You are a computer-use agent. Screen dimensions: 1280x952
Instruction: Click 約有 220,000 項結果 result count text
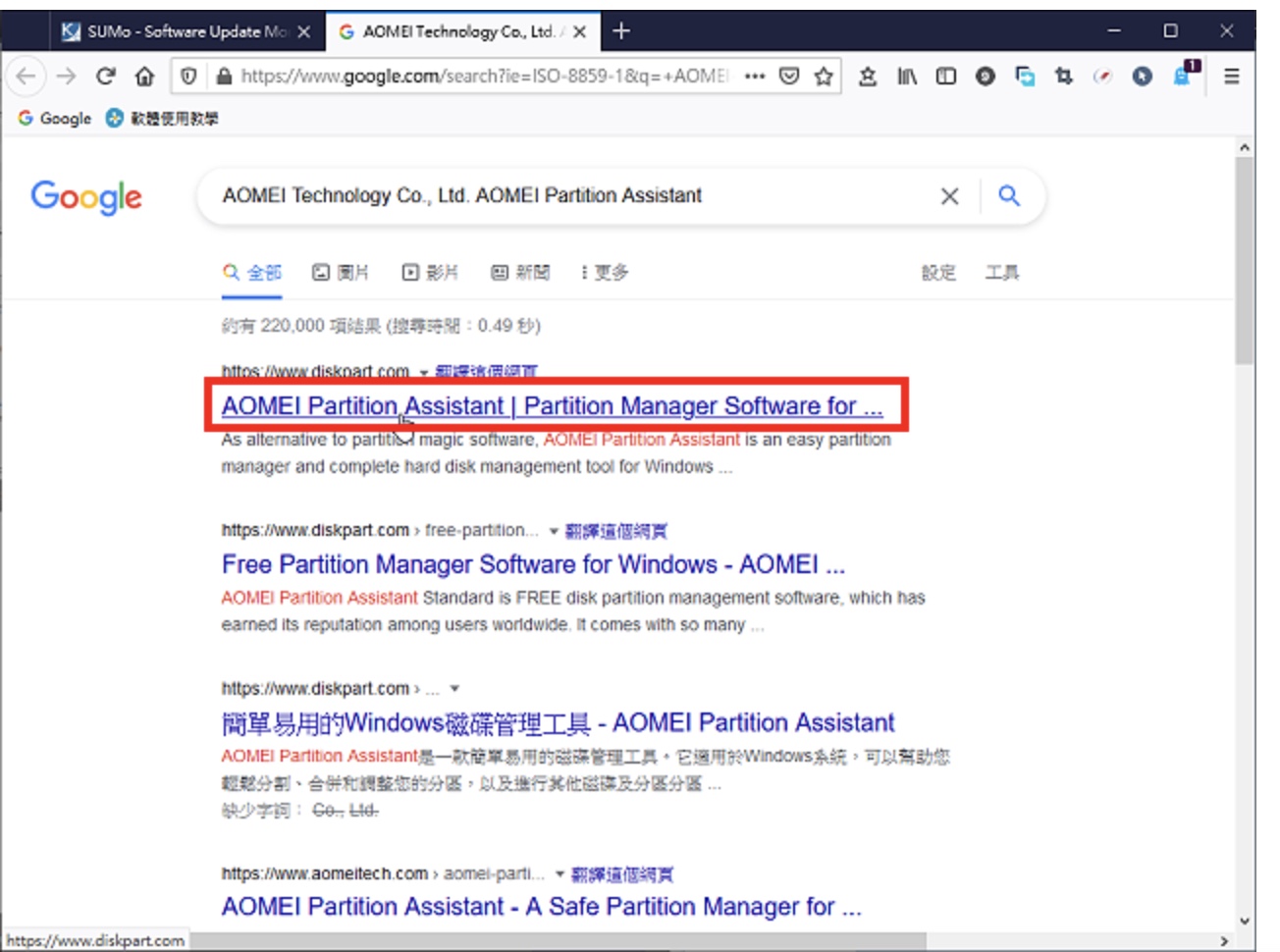381,326
